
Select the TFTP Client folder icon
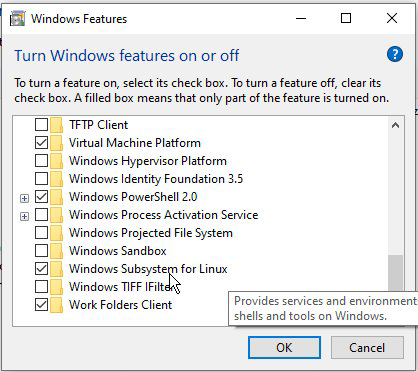click(x=56, y=125)
